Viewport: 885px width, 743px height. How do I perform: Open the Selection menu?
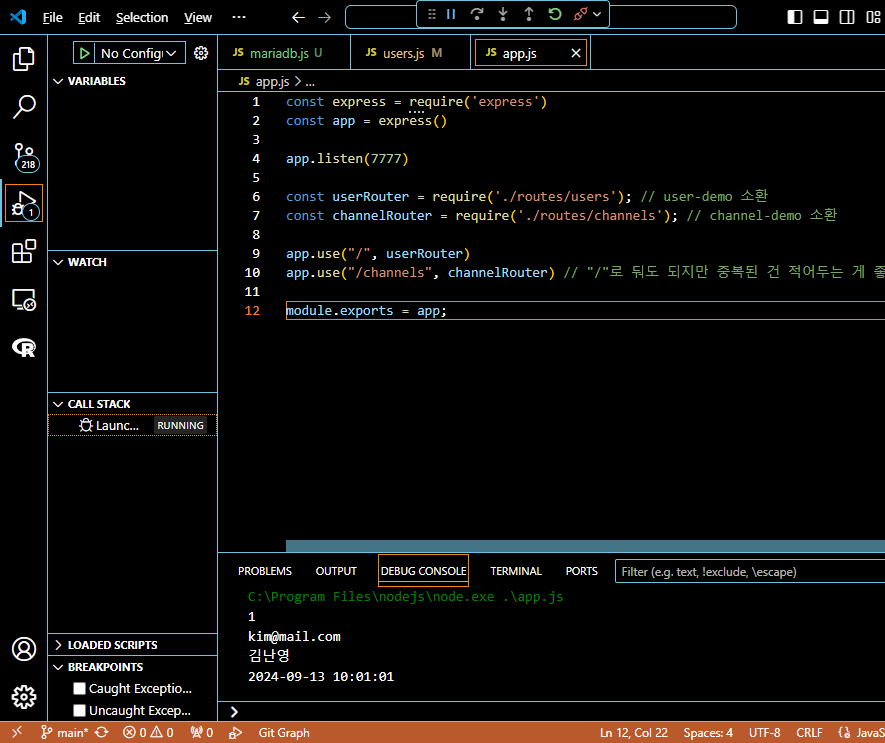click(x=142, y=18)
